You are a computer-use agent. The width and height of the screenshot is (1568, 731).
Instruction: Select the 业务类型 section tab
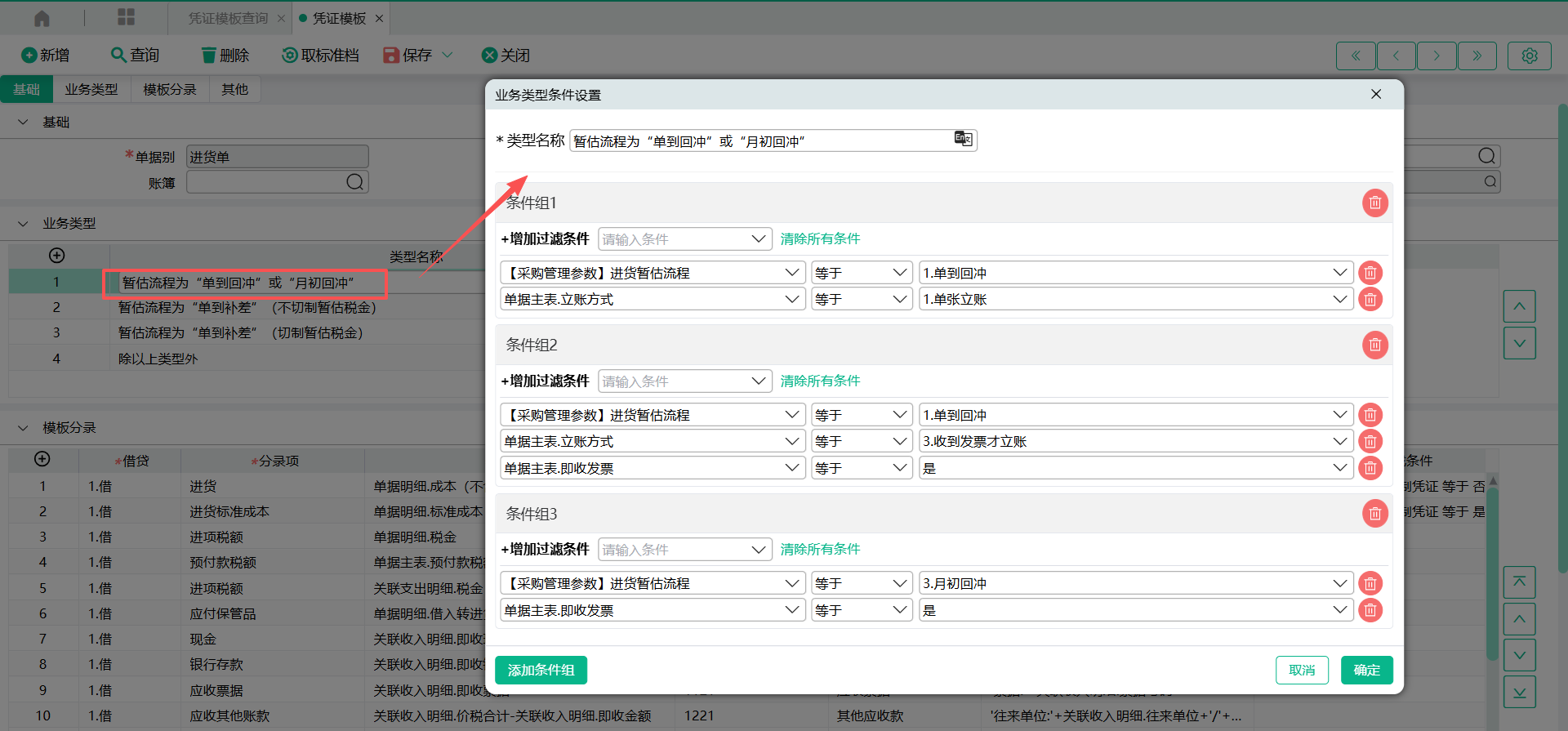coord(91,89)
